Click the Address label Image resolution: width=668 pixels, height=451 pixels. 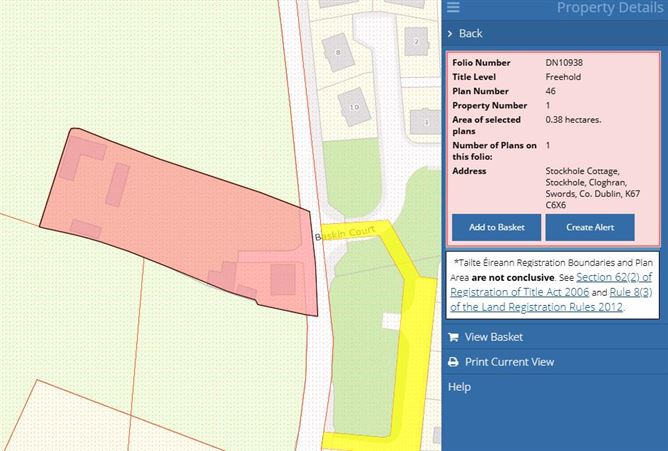[x=469, y=171]
